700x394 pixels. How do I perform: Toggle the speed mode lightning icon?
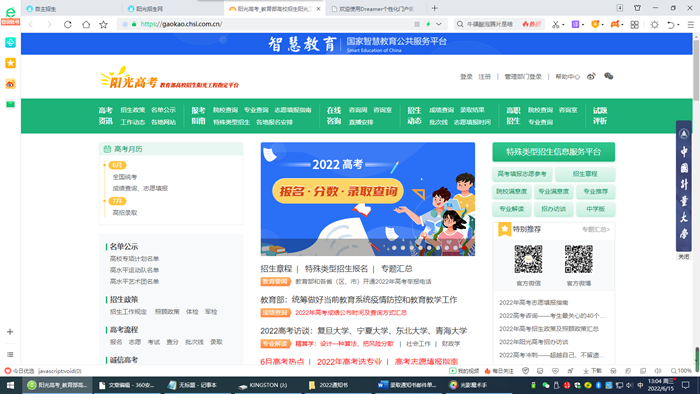[x=428, y=24]
